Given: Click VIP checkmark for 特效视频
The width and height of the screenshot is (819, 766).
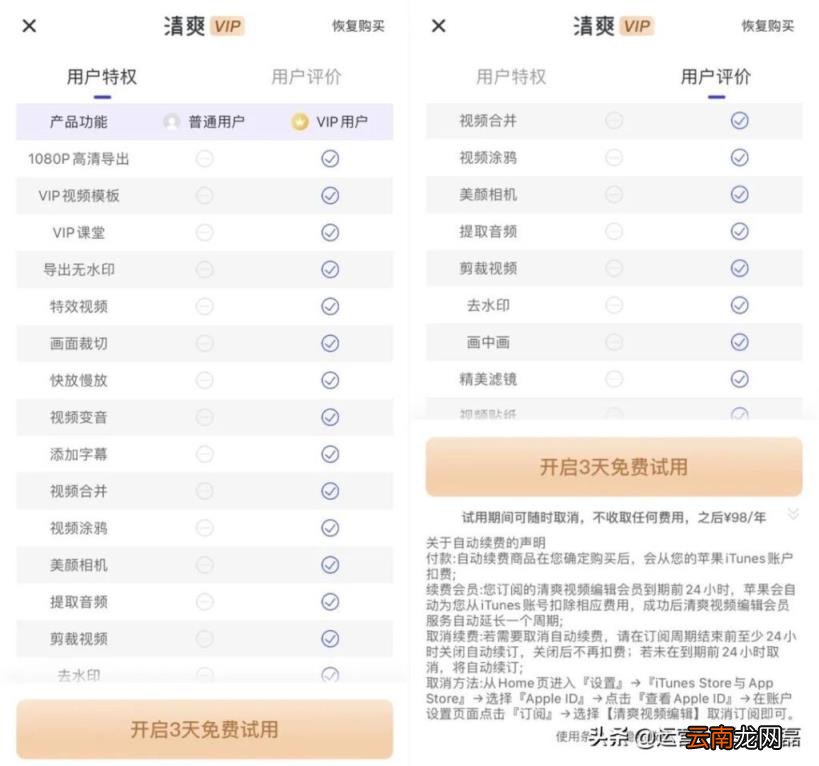Looking at the screenshot, I should 330,306.
